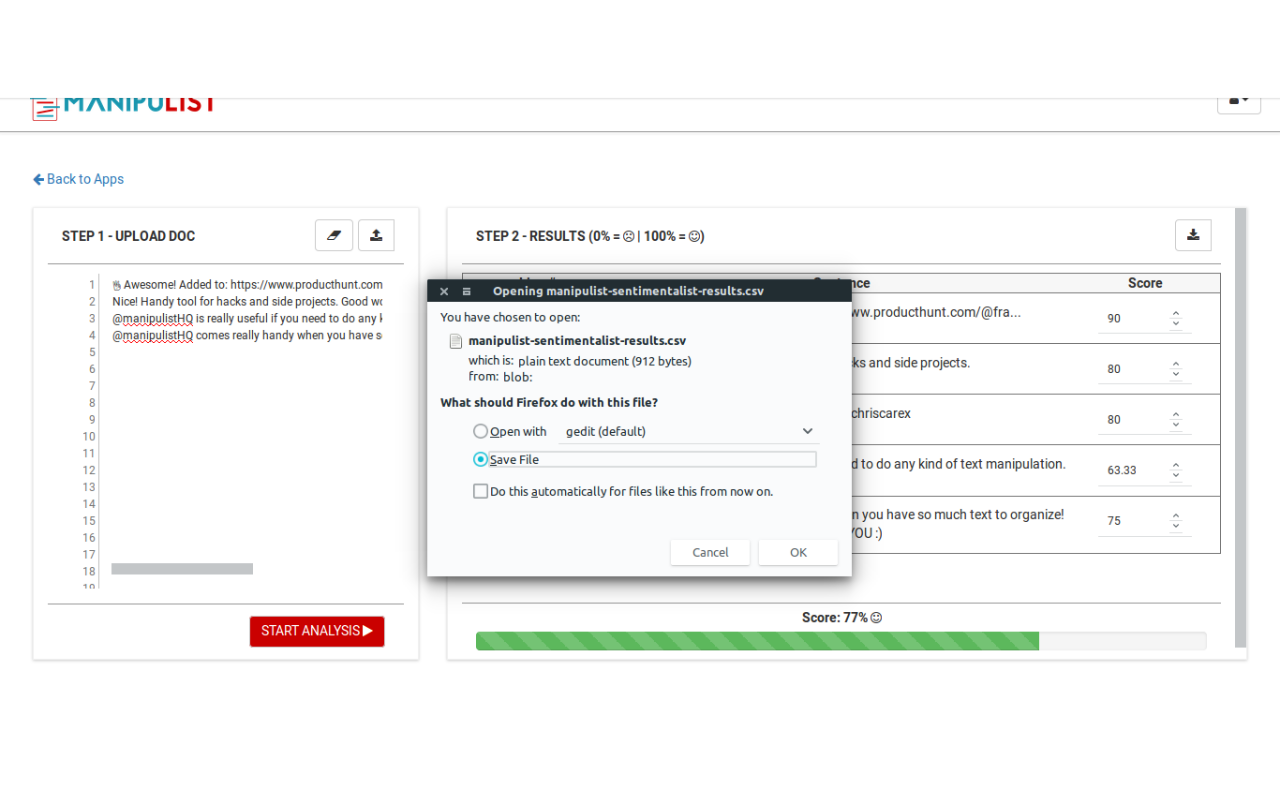Decrease the 80 score in the side projects row
This screenshot has width=1280, height=800.
pos(1176,374)
